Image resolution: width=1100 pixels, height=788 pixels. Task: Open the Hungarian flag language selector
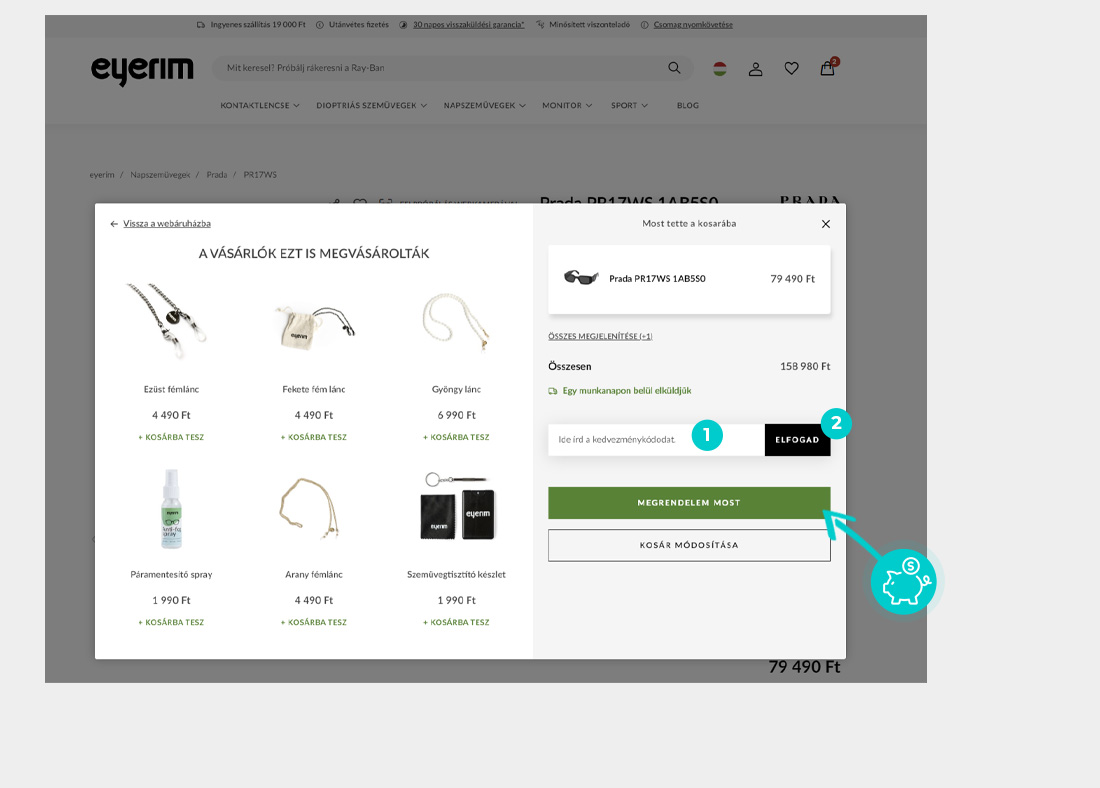click(720, 69)
